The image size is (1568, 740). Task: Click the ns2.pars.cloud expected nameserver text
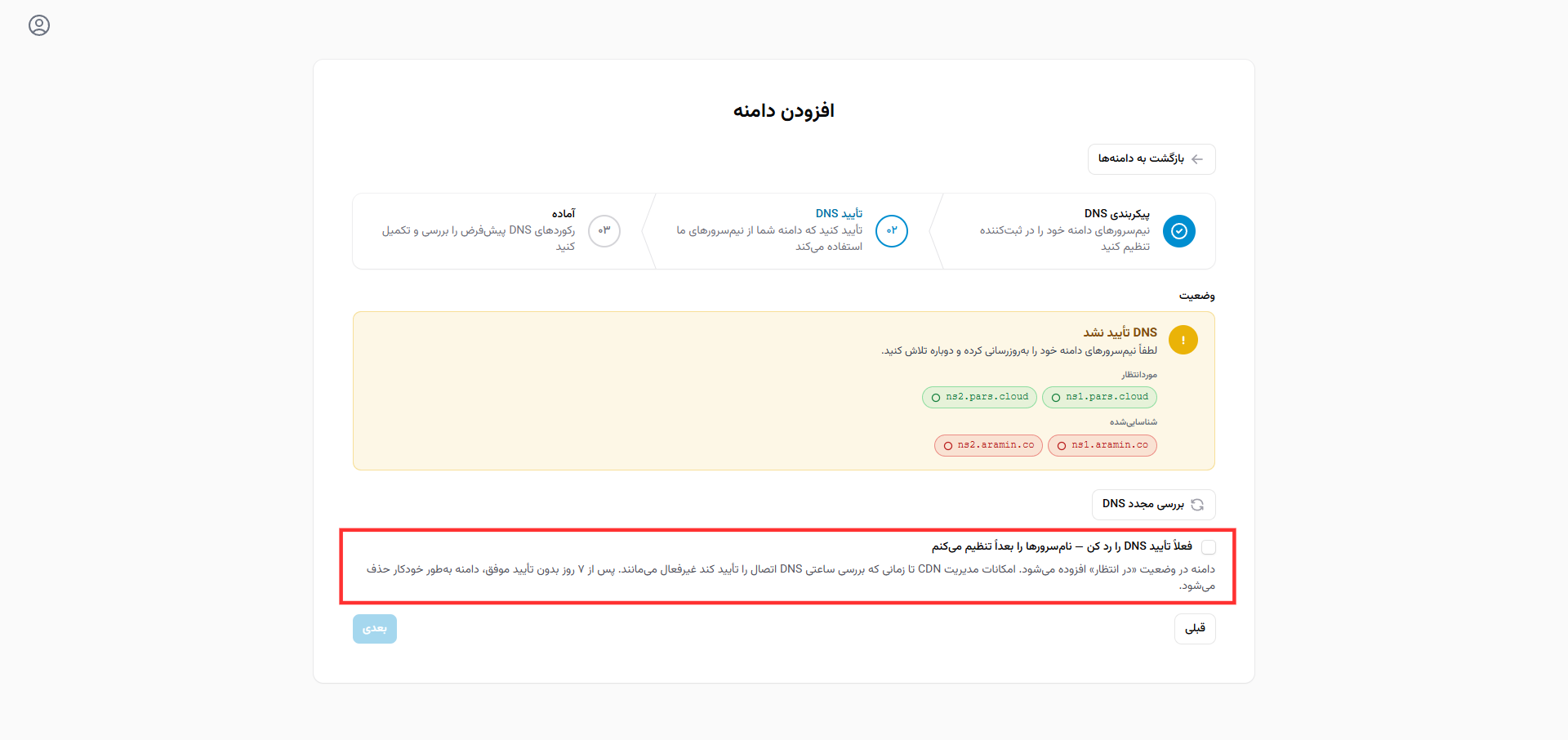coord(987,397)
